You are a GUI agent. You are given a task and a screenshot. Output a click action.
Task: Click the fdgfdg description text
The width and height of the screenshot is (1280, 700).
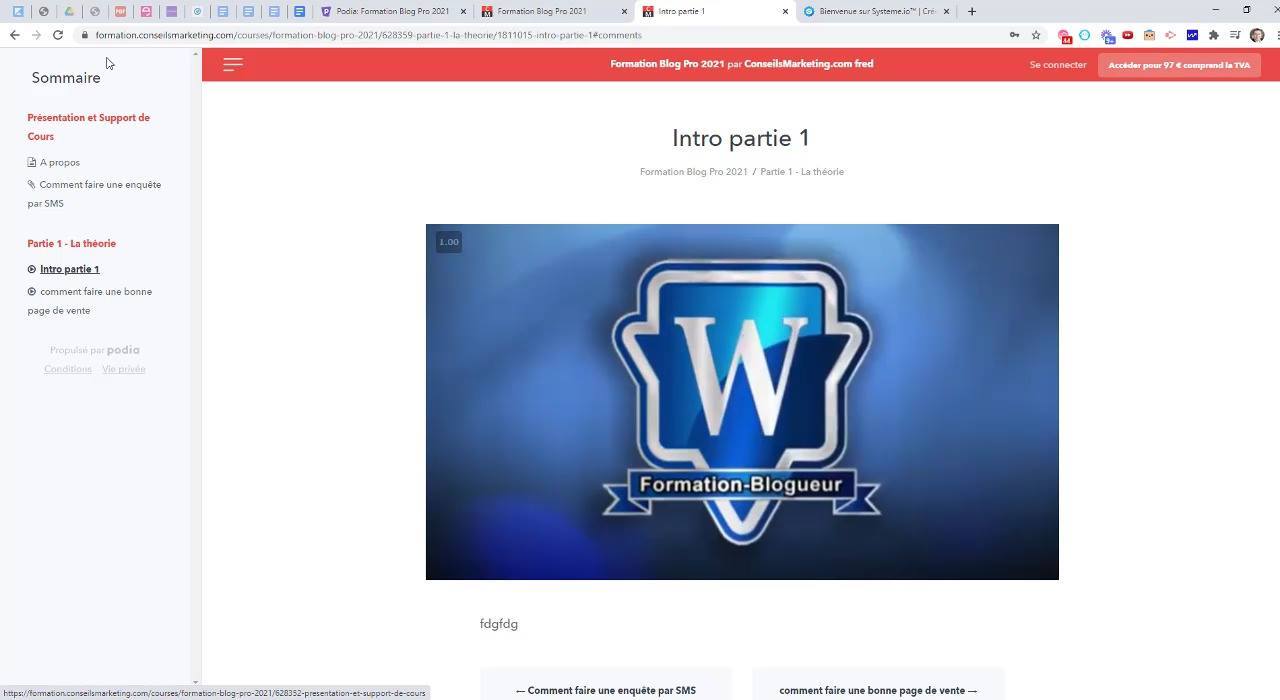pos(499,624)
